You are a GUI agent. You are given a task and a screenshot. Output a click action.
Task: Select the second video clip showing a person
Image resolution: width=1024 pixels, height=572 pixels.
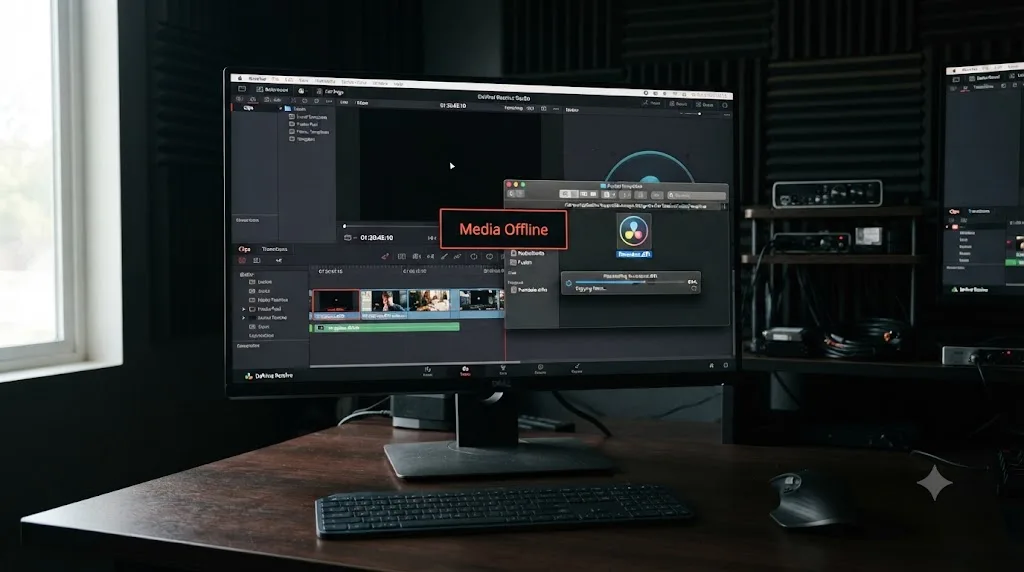coord(384,304)
